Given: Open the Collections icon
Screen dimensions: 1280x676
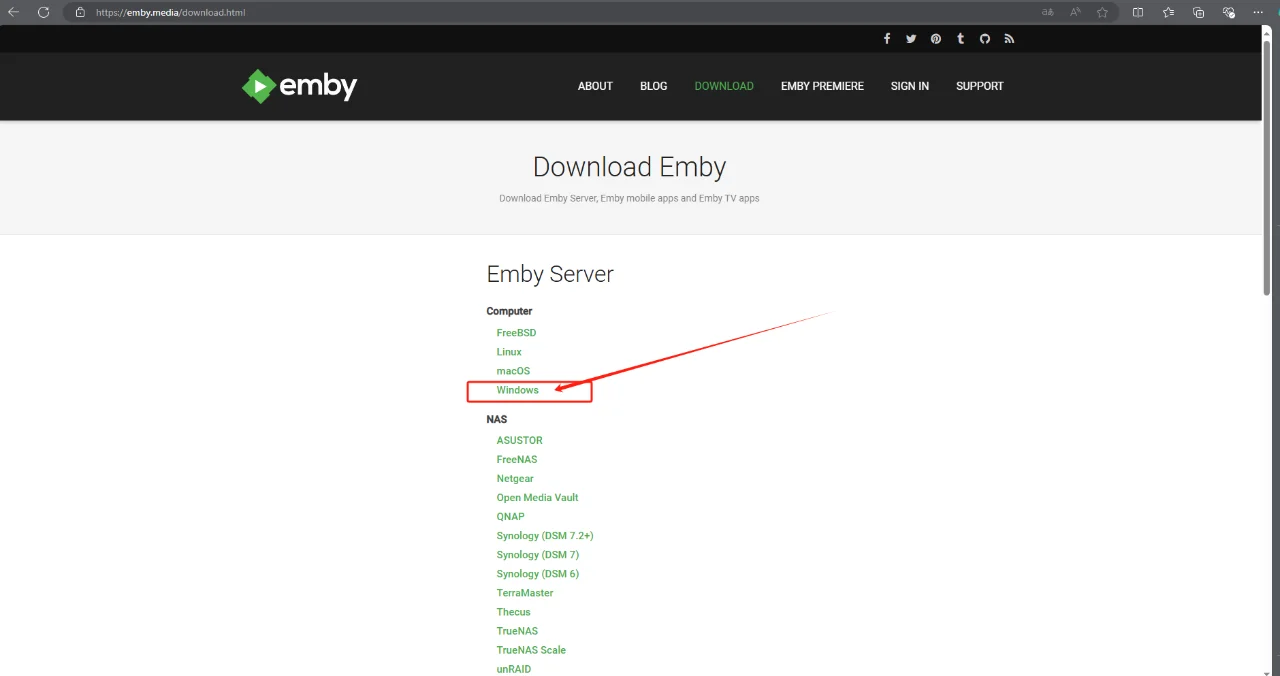Looking at the screenshot, I should [x=1198, y=13].
